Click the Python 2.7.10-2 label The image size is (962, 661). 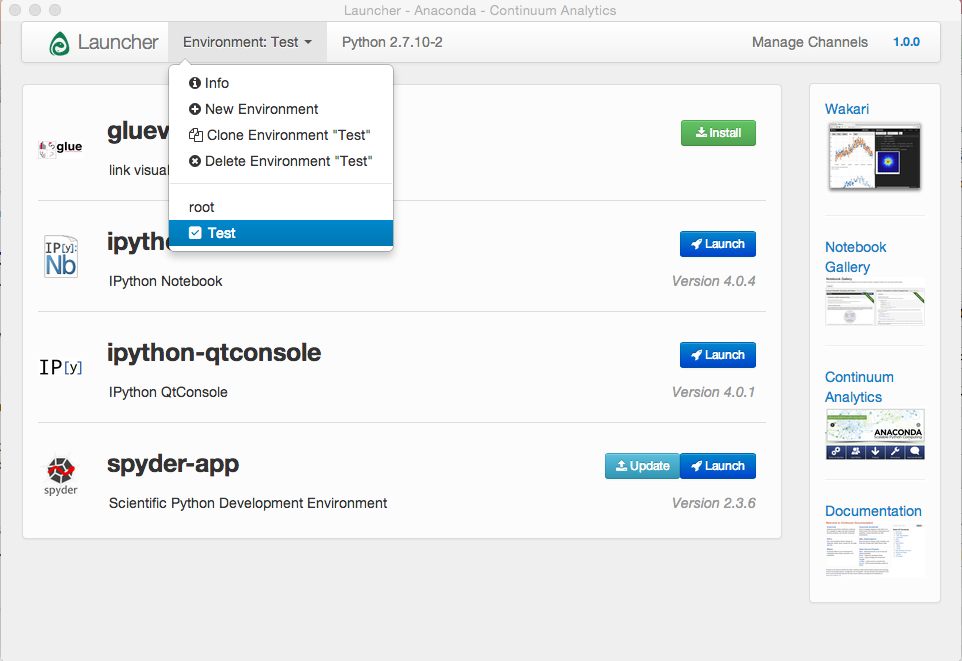392,42
